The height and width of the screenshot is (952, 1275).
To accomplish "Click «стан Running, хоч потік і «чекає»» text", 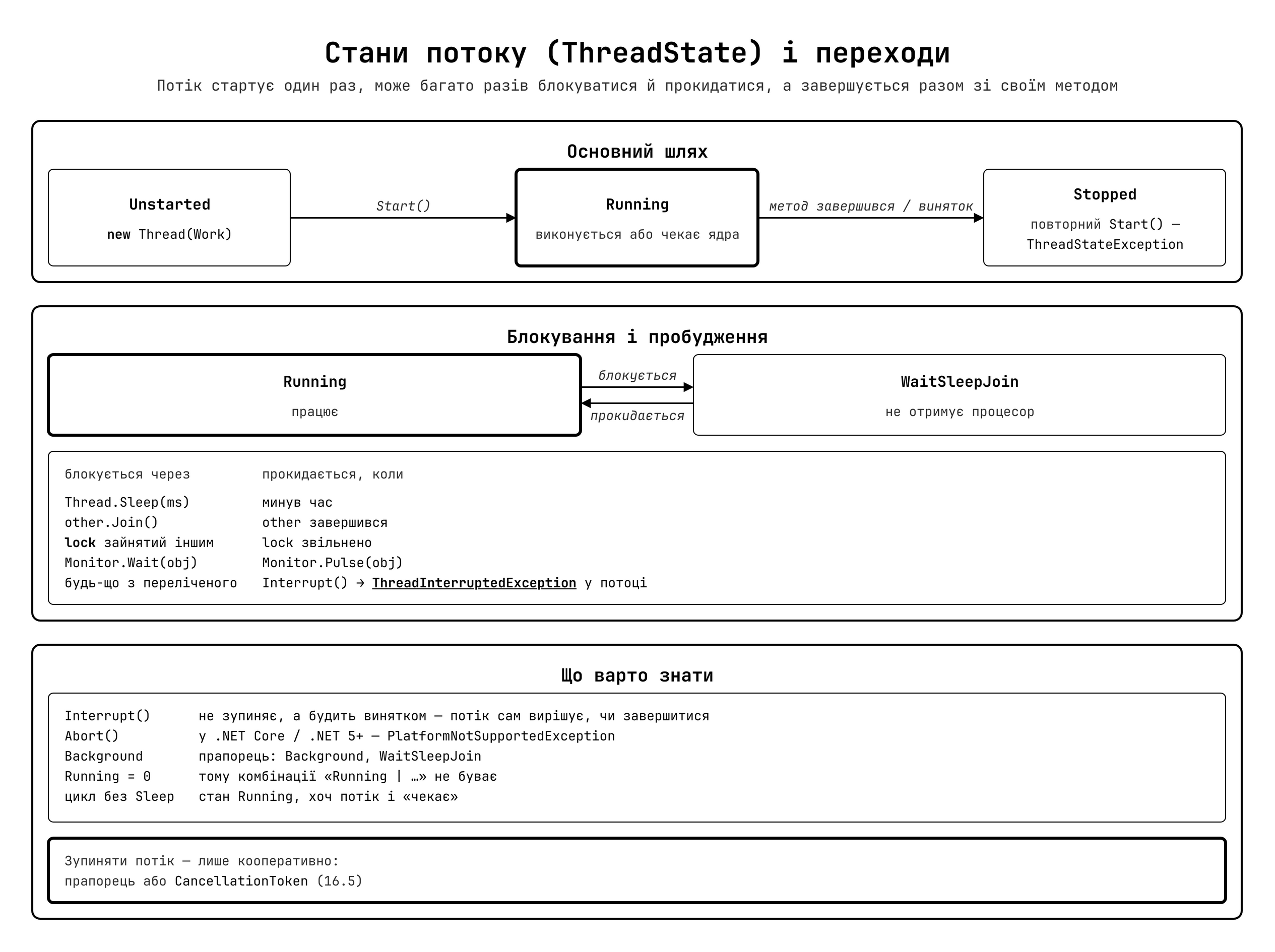I will pyautogui.click(x=328, y=796).
